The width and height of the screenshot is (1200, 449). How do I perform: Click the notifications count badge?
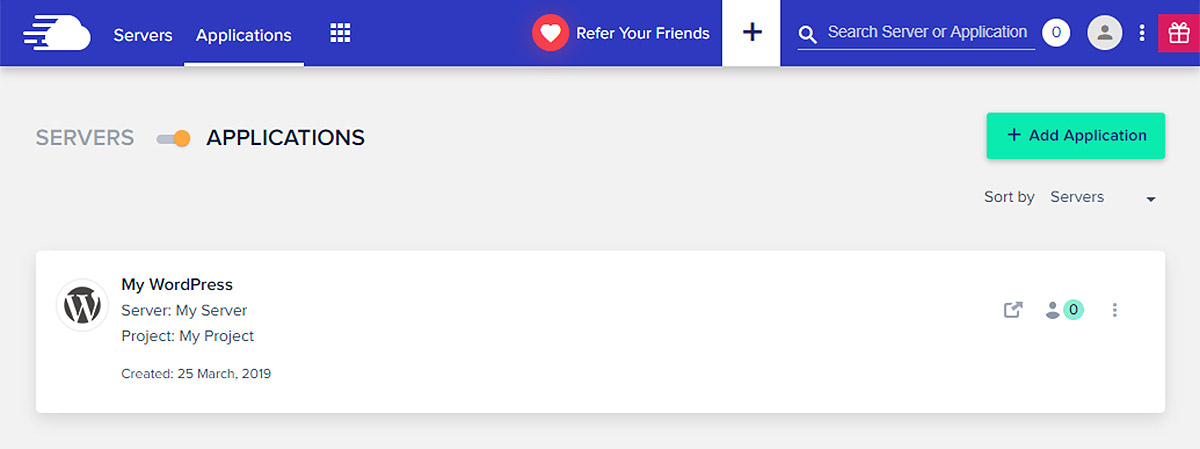(x=1055, y=33)
